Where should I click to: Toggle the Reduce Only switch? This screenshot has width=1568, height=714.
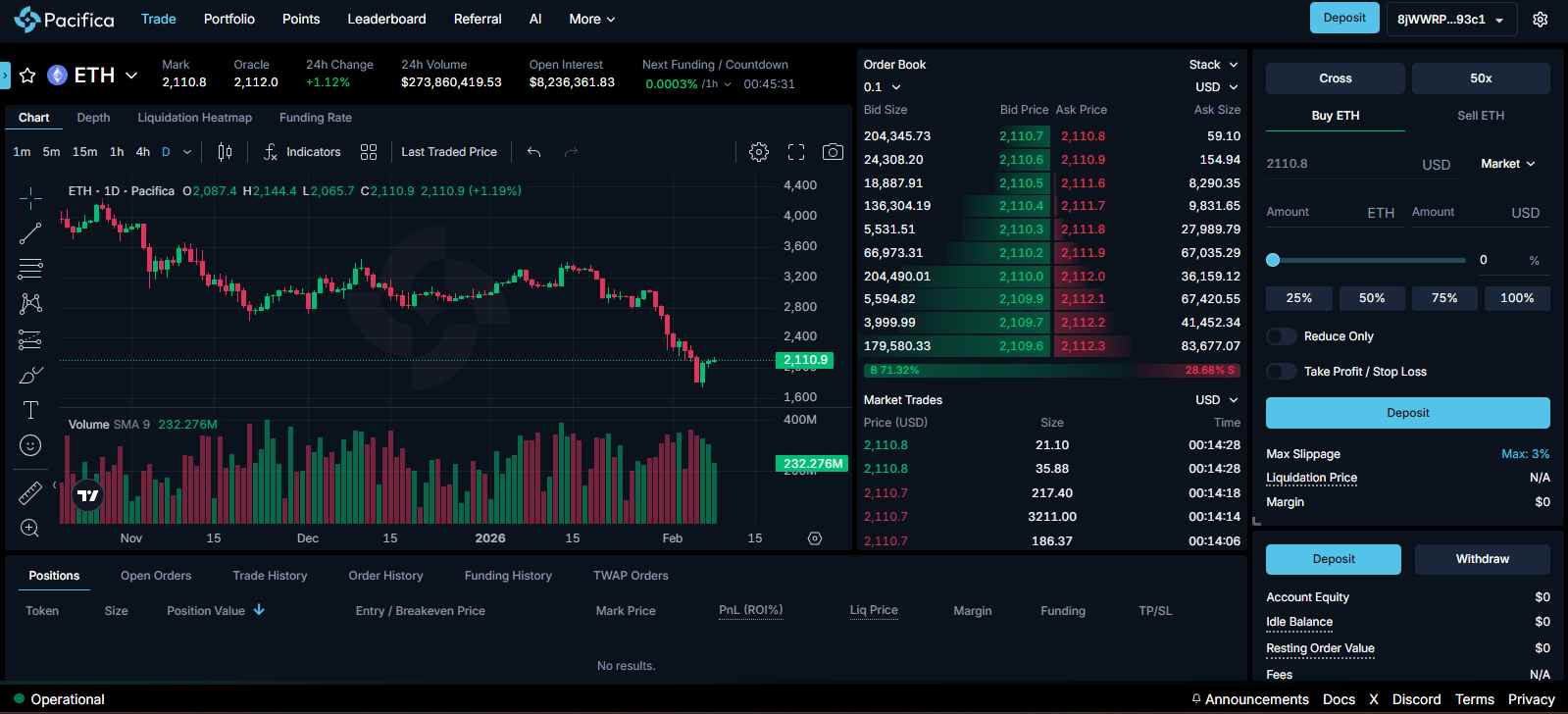point(1282,336)
